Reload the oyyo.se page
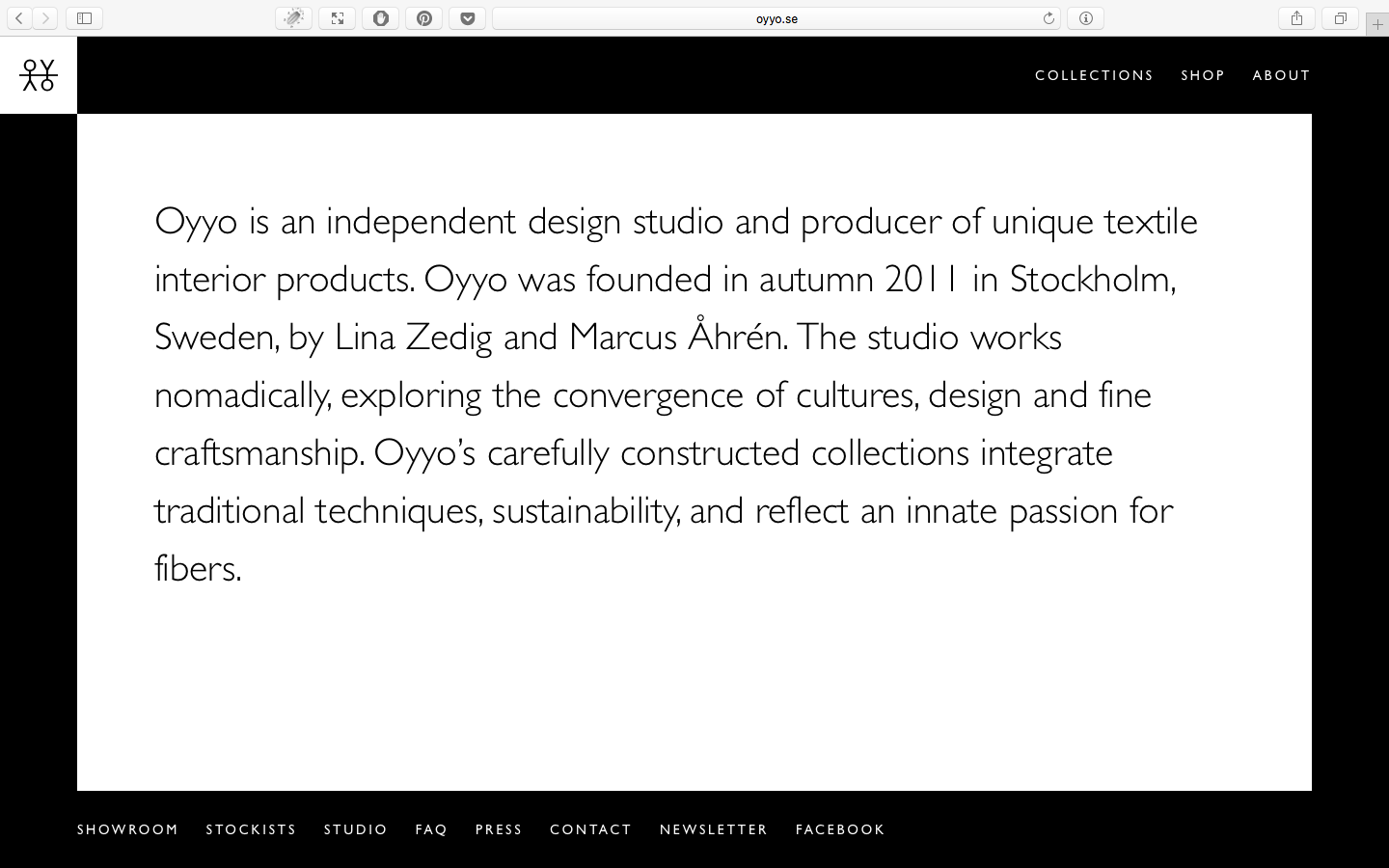 tap(1049, 18)
